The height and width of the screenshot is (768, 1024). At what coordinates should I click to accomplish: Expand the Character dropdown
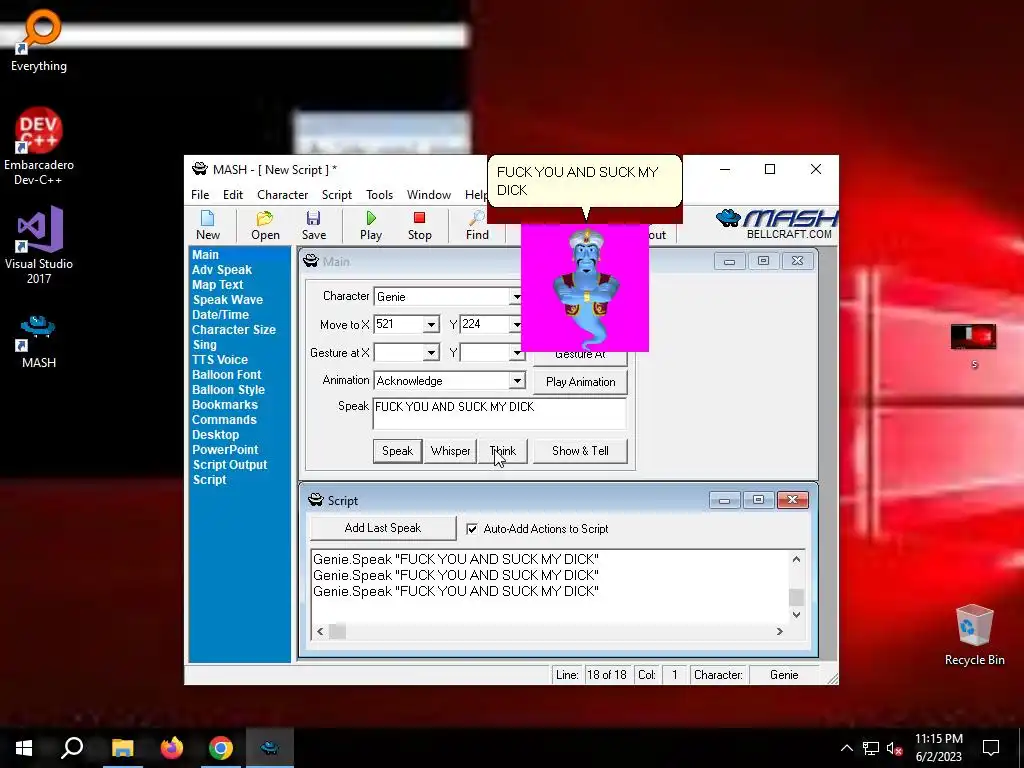516,296
